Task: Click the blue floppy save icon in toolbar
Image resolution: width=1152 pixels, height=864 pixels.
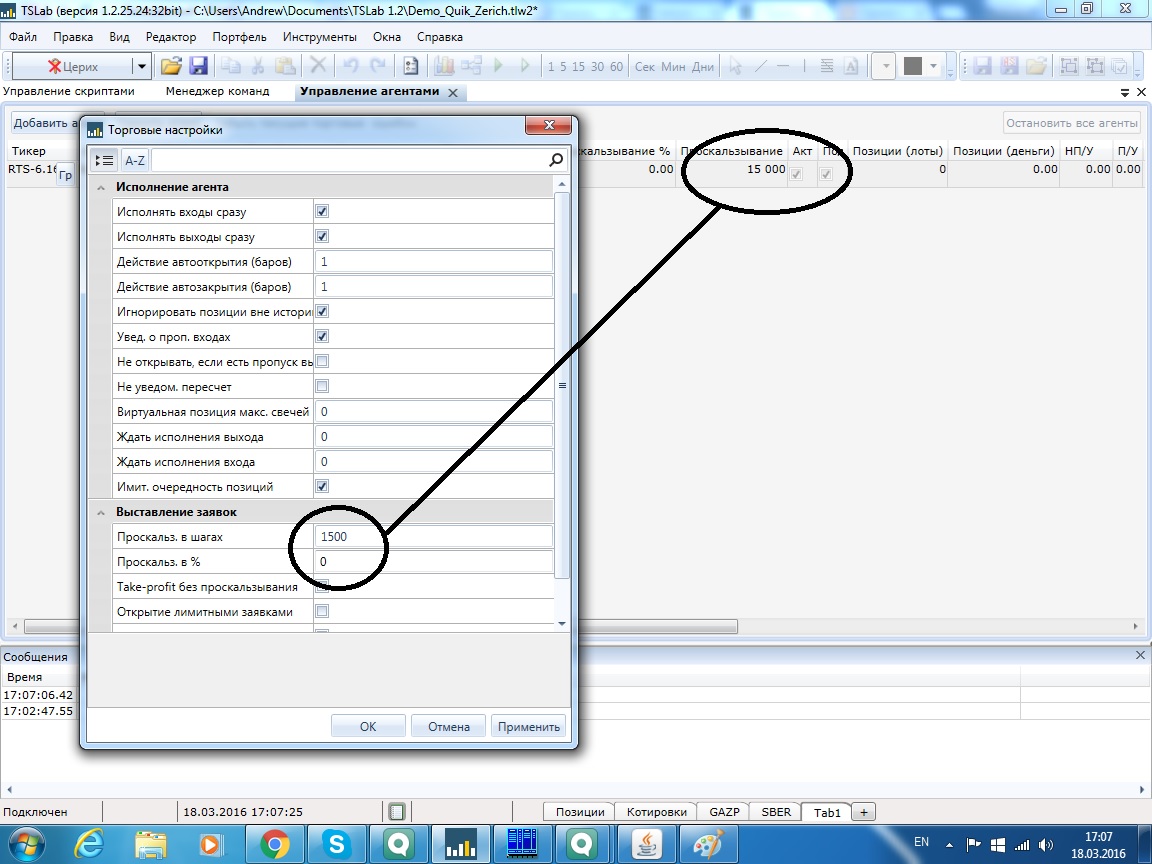Action: 198,66
